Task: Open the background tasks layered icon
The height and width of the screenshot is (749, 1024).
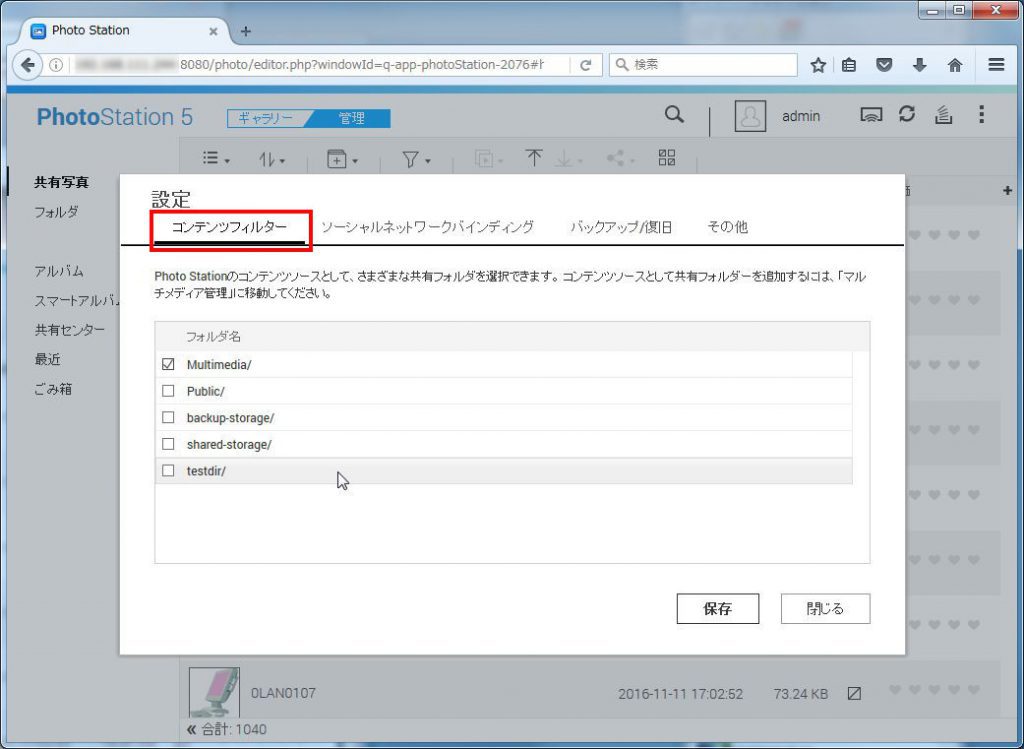Action: click(x=943, y=115)
